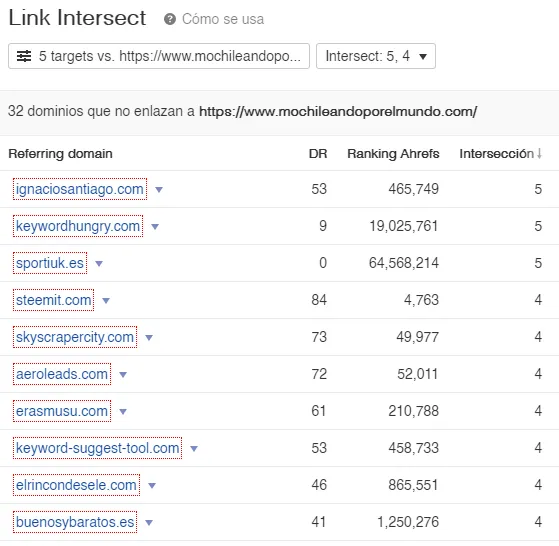Expand dropdown arrow next to ignaciosantiago.com
The height and width of the screenshot is (546, 559).
click(x=159, y=190)
